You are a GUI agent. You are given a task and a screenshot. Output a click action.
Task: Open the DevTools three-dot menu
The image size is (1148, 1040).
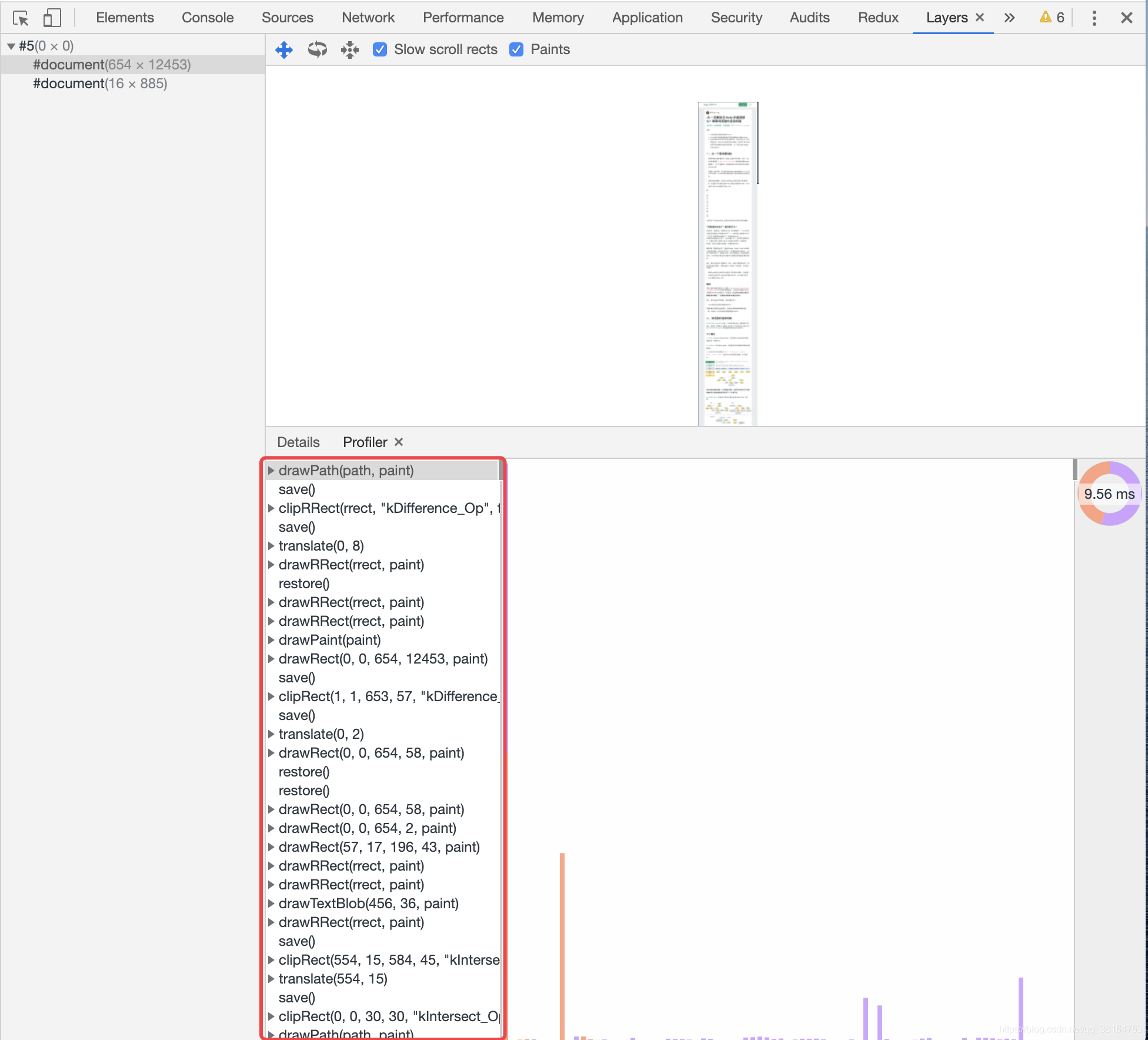tap(1094, 18)
